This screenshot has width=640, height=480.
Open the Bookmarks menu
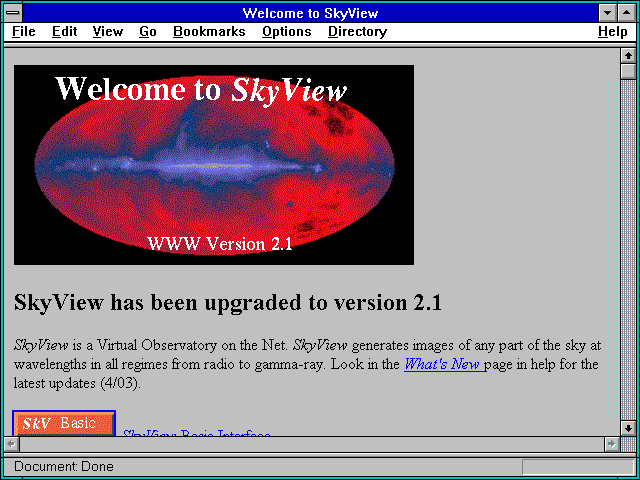[209, 32]
